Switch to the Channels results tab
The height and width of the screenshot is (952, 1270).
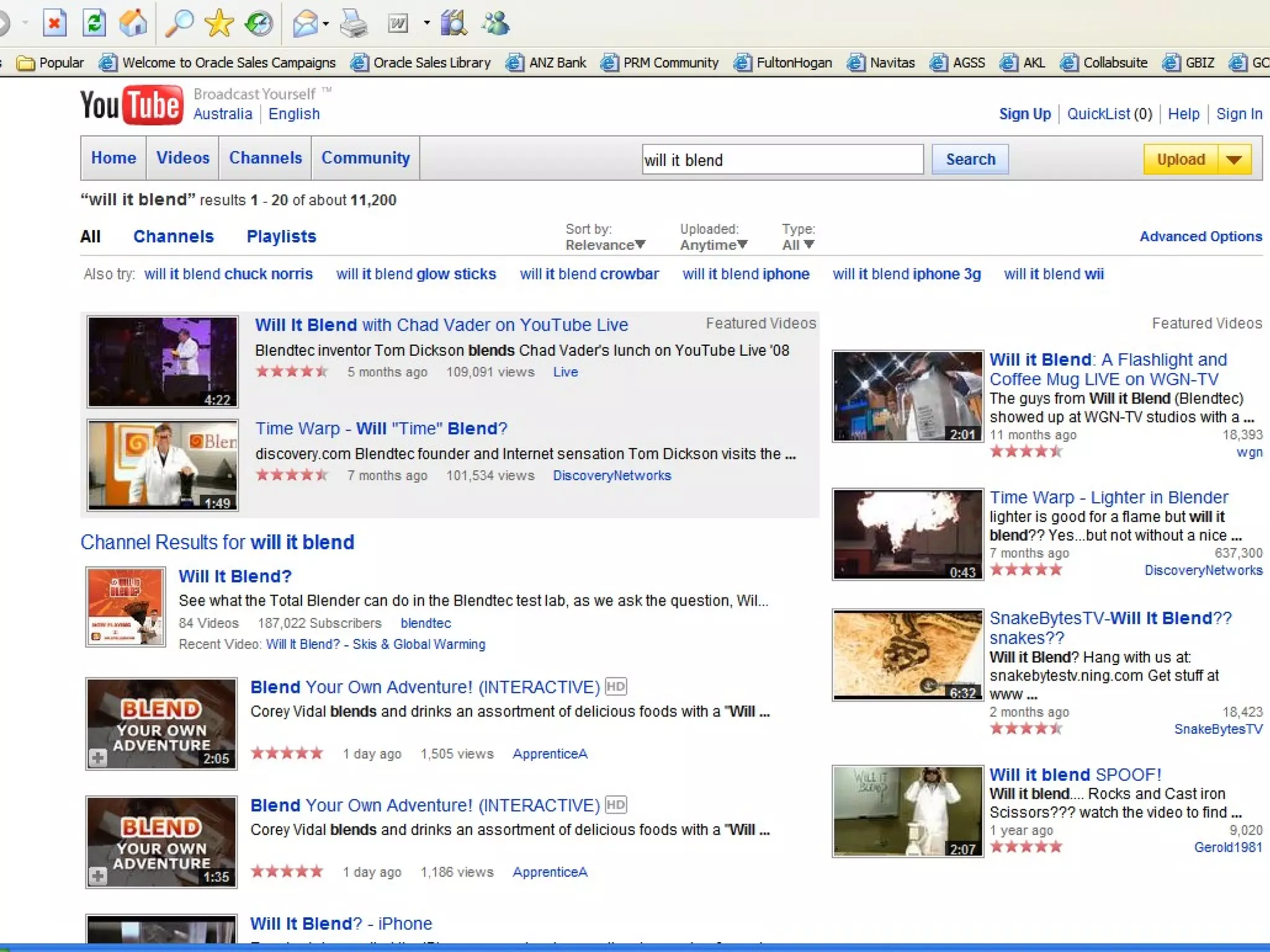point(173,236)
